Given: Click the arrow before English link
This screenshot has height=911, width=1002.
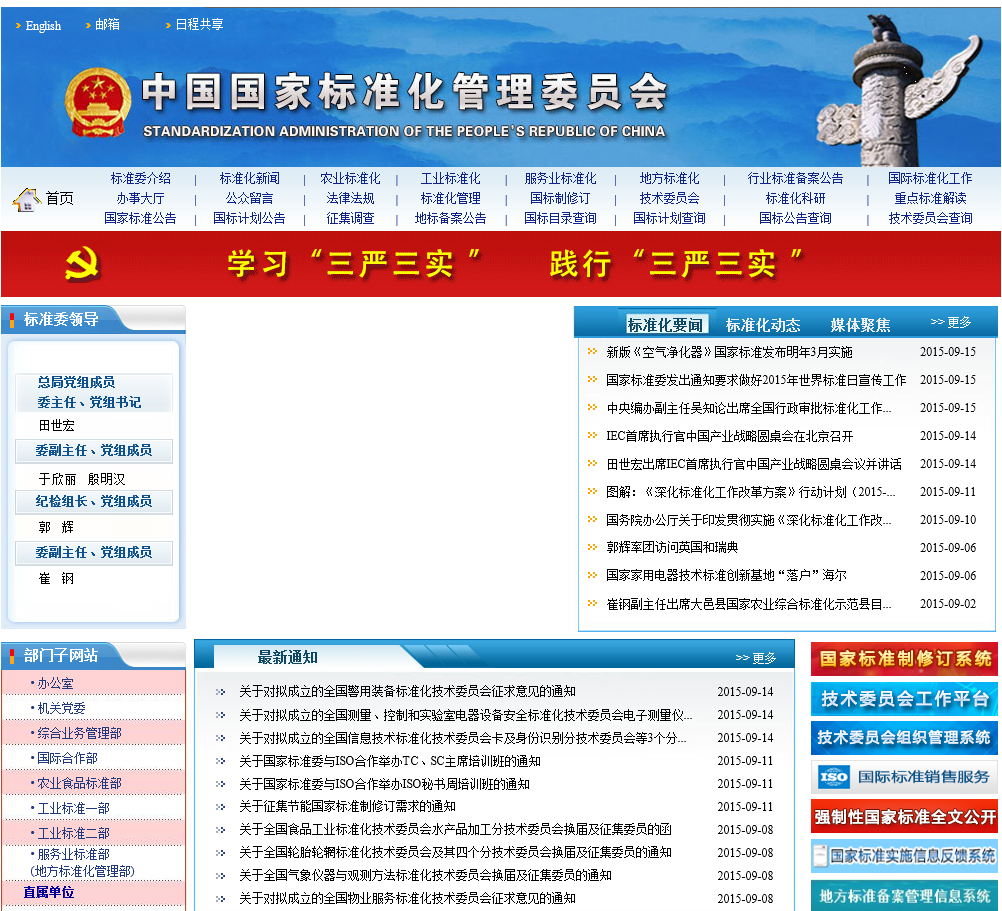Looking at the screenshot, I should [18, 26].
